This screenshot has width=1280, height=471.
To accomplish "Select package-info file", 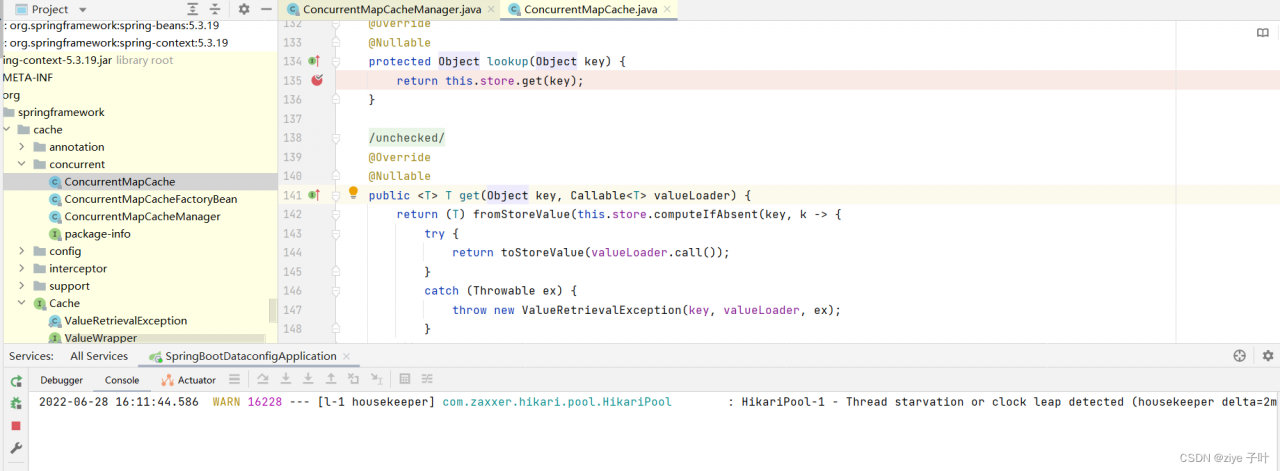I will tap(97, 234).
